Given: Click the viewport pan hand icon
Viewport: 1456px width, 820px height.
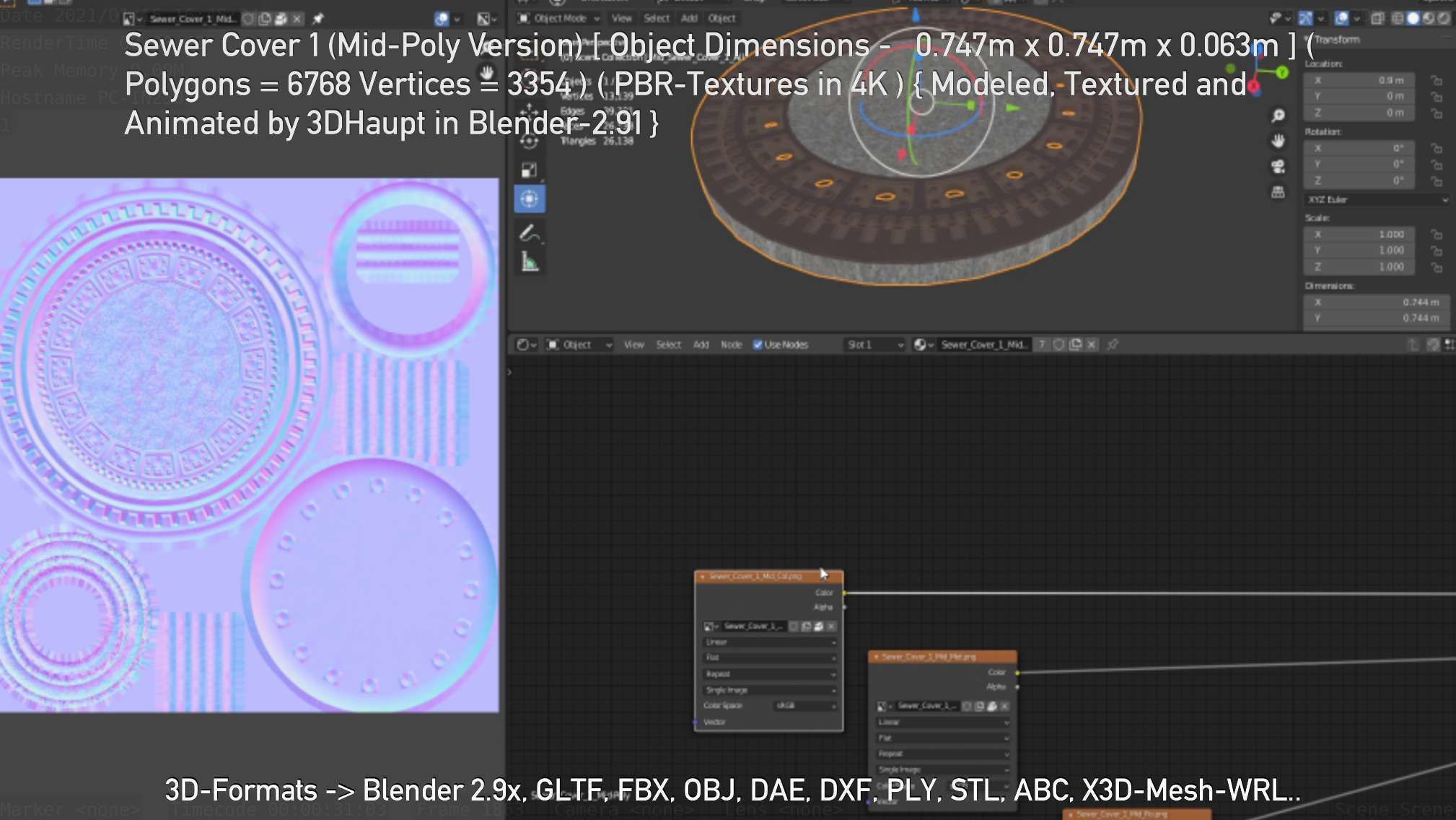Looking at the screenshot, I should click(1278, 141).
